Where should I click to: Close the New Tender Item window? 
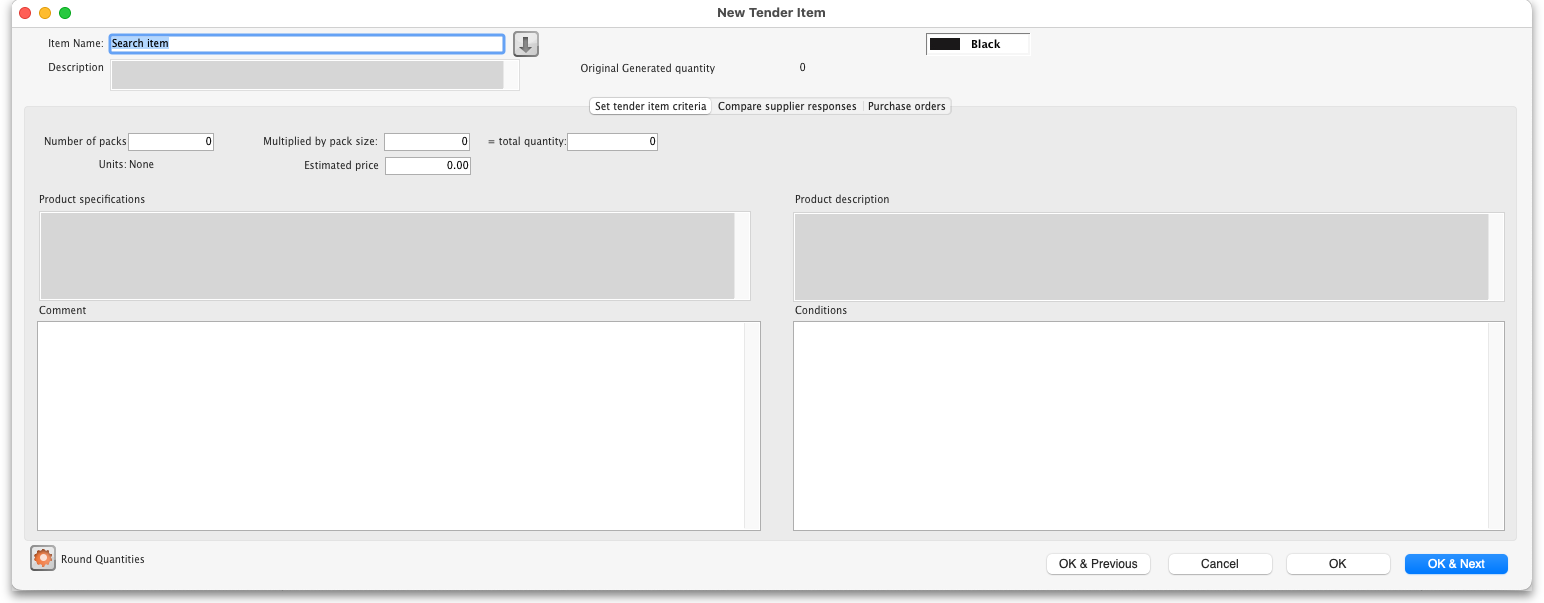click(25, 13)
